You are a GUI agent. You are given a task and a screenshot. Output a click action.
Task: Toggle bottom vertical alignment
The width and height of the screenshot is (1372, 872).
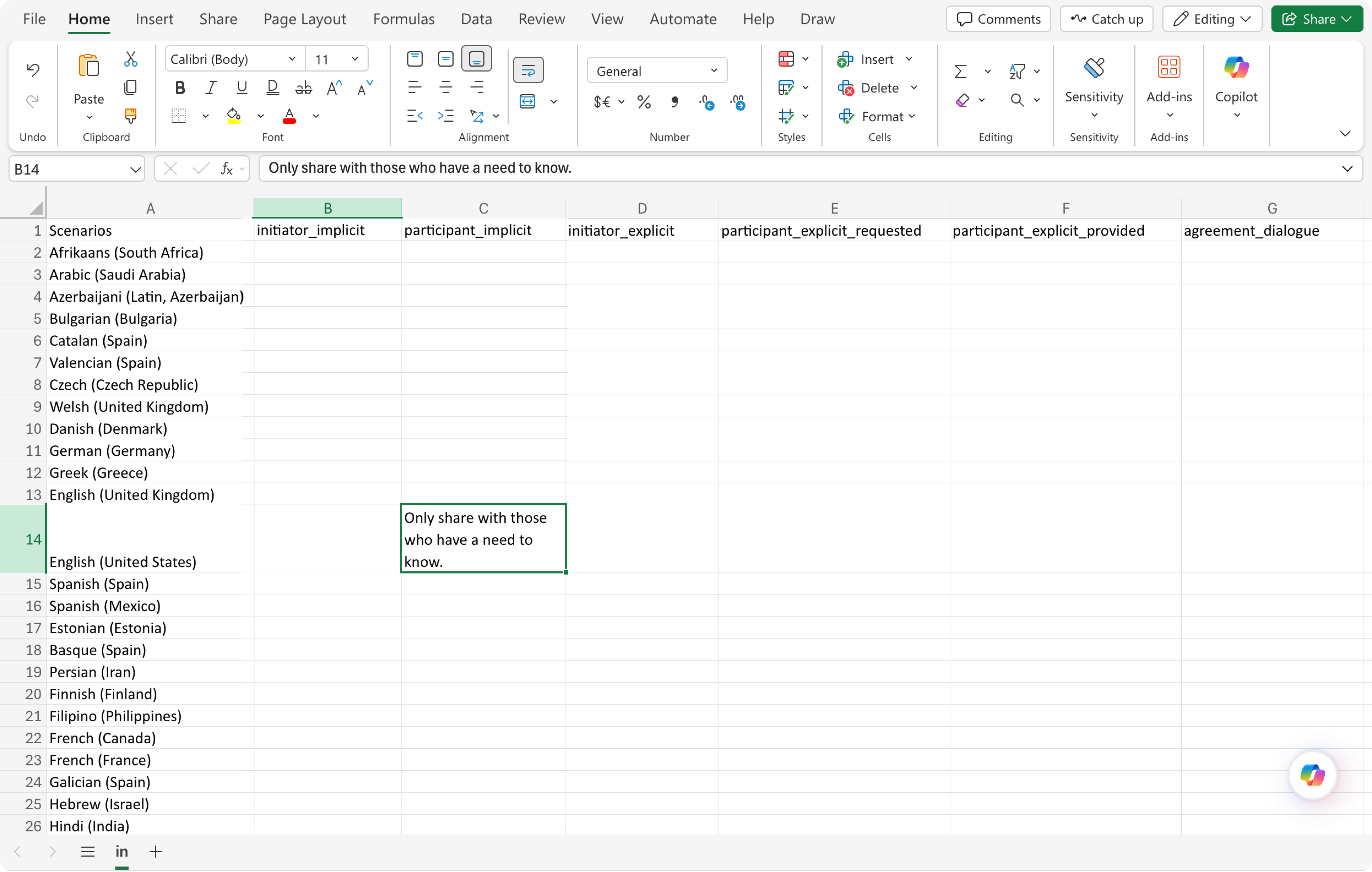(x=476, y=59)
